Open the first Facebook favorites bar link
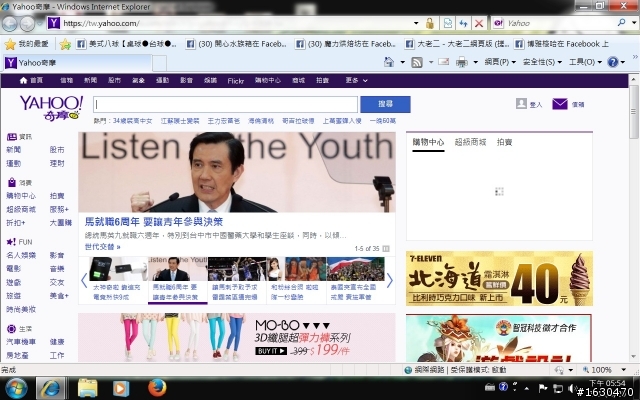 click(126, 44)
